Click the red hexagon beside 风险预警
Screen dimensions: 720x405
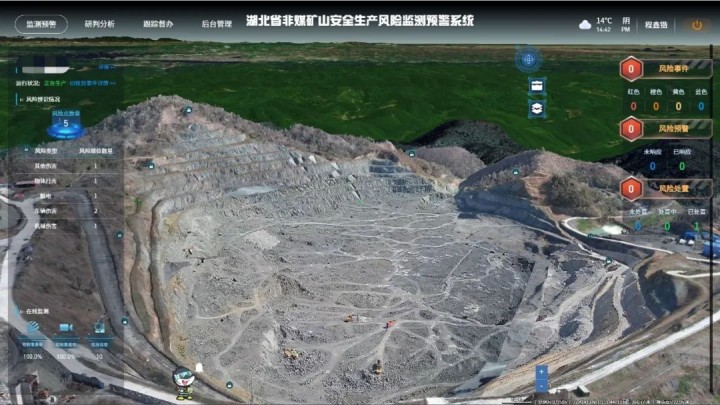click(x=631, y=129)
